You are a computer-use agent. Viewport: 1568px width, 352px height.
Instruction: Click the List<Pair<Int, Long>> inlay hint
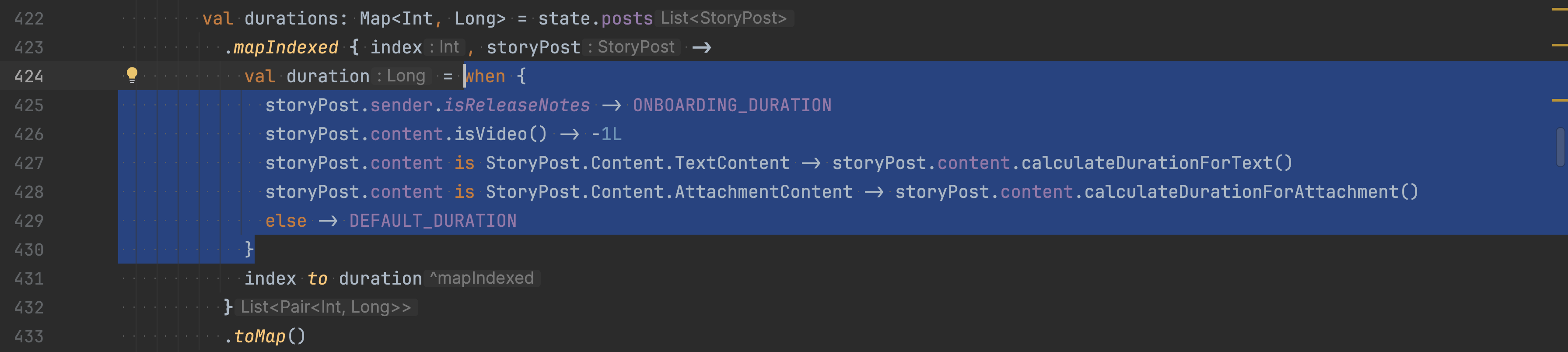325,307
